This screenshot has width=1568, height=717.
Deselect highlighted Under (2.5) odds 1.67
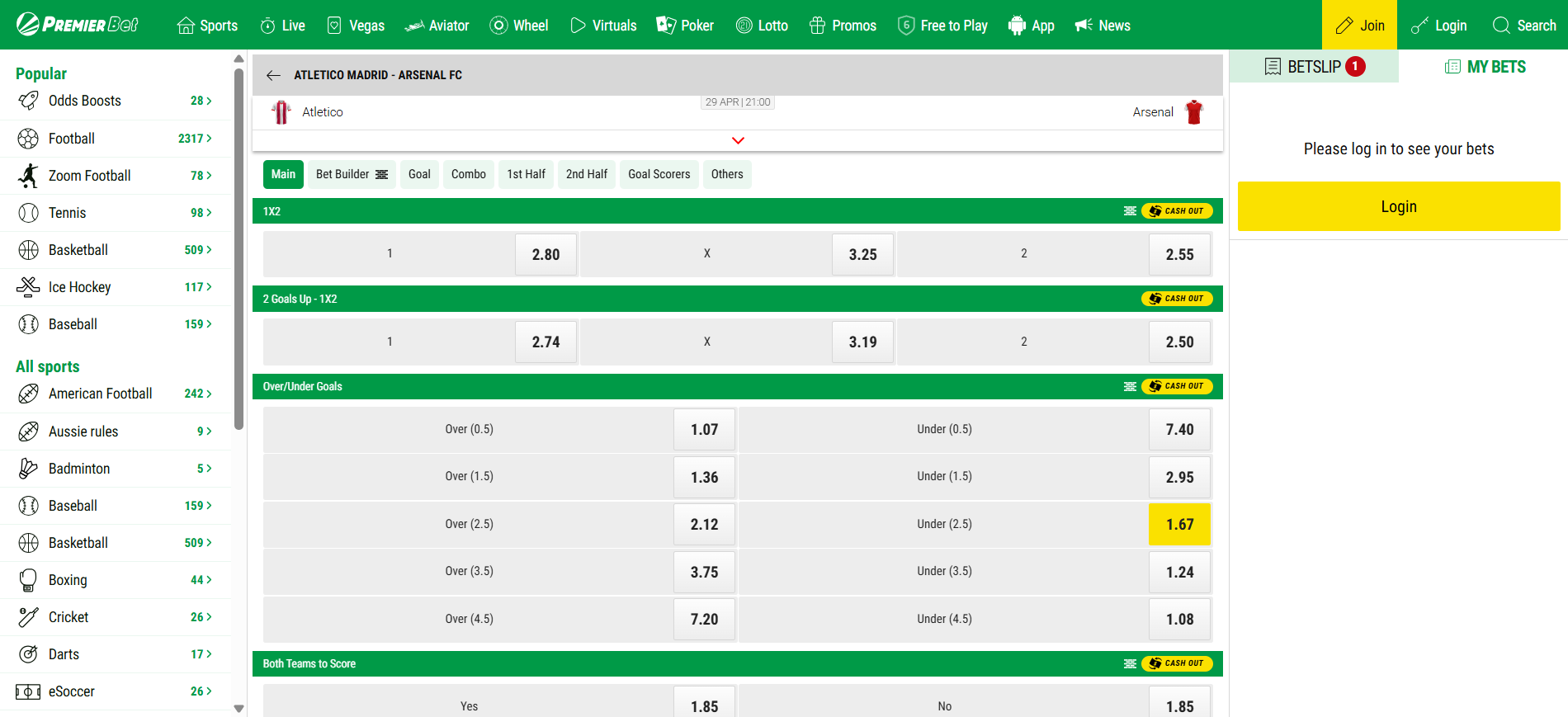[x=1179, y=525]
